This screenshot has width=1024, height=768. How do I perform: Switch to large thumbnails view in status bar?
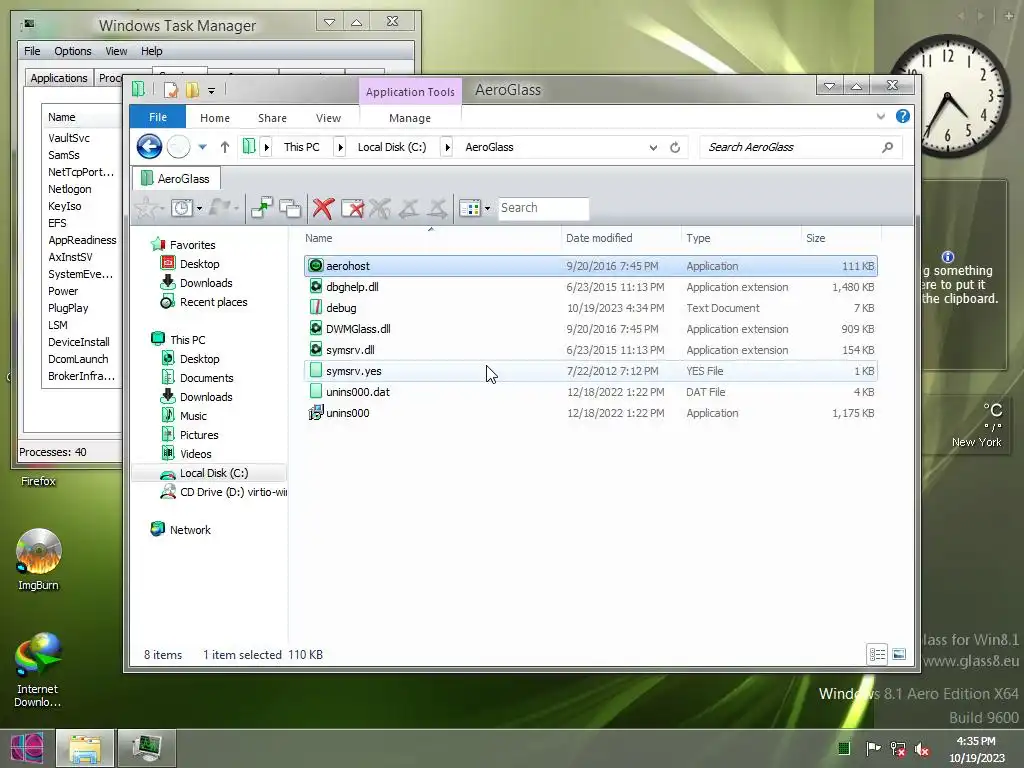click(x=899, y=654)
